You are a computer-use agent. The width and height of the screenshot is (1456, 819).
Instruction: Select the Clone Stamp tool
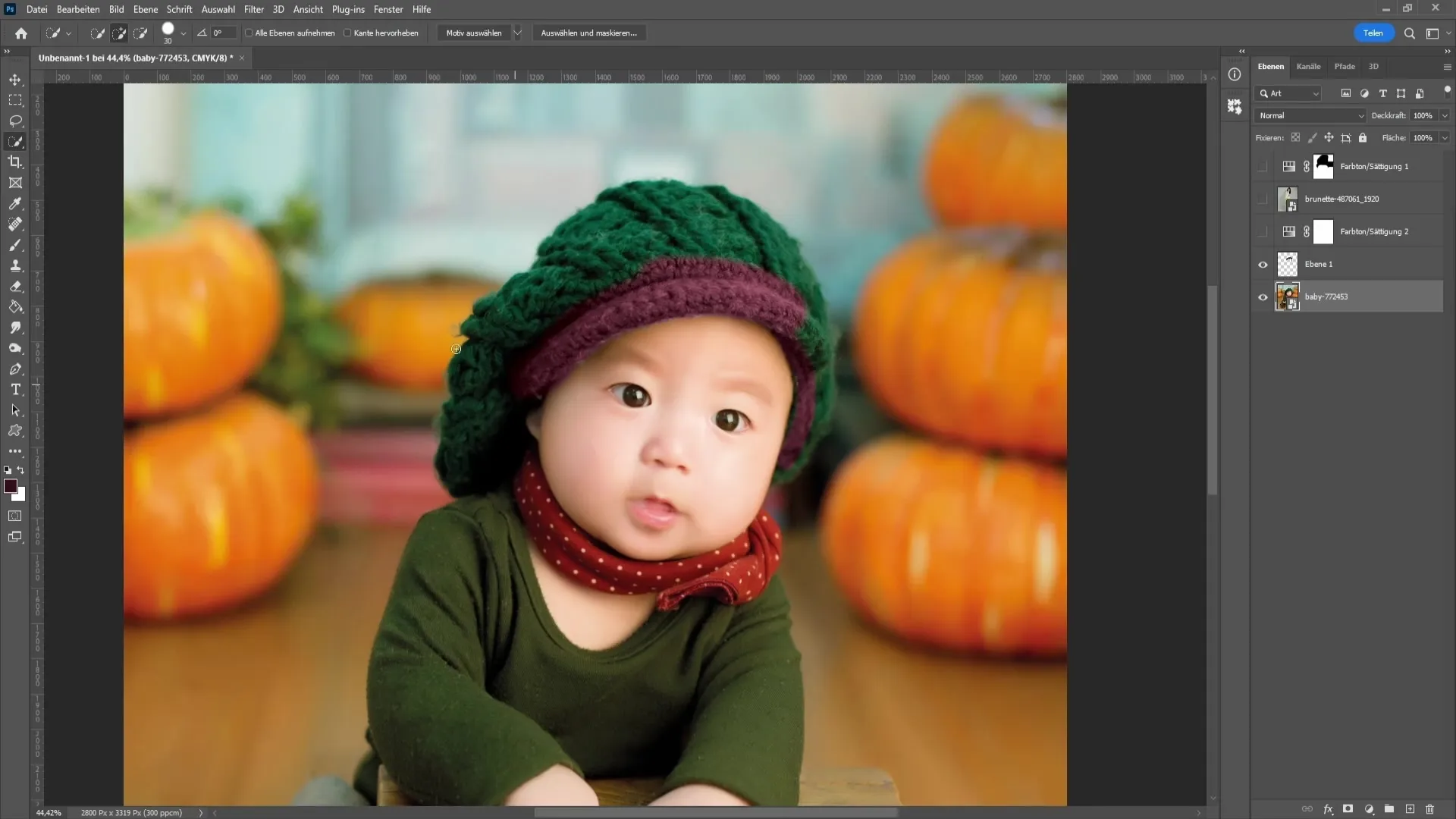pyautogui.click(x=15, y=268)
